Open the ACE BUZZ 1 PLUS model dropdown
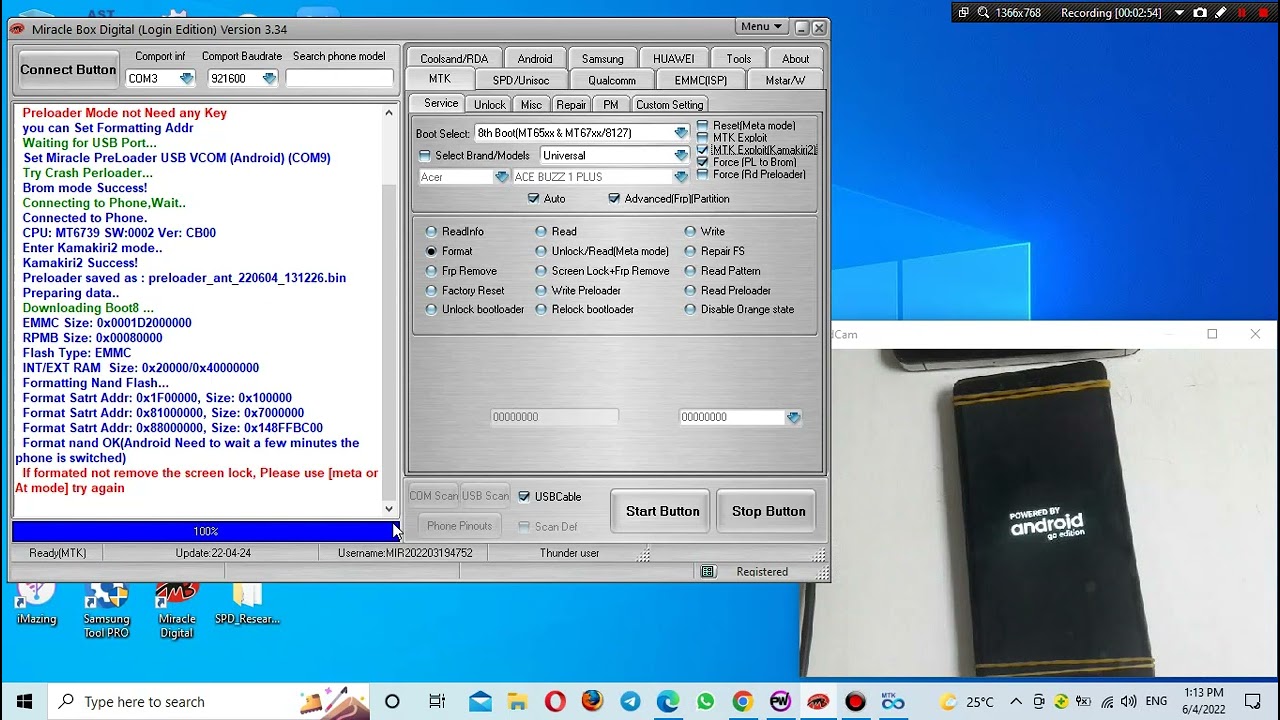The image size is (1280, 720). (x=681, y=177)
